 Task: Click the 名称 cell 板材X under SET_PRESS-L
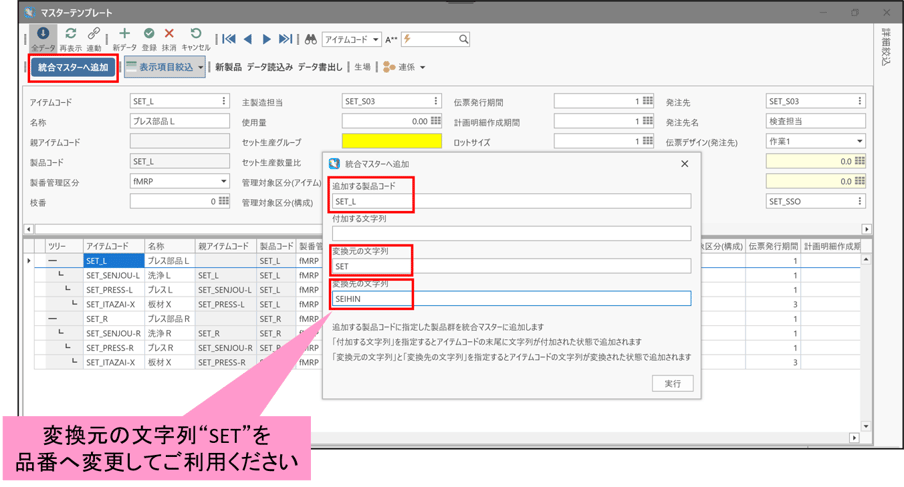[170, 304]
